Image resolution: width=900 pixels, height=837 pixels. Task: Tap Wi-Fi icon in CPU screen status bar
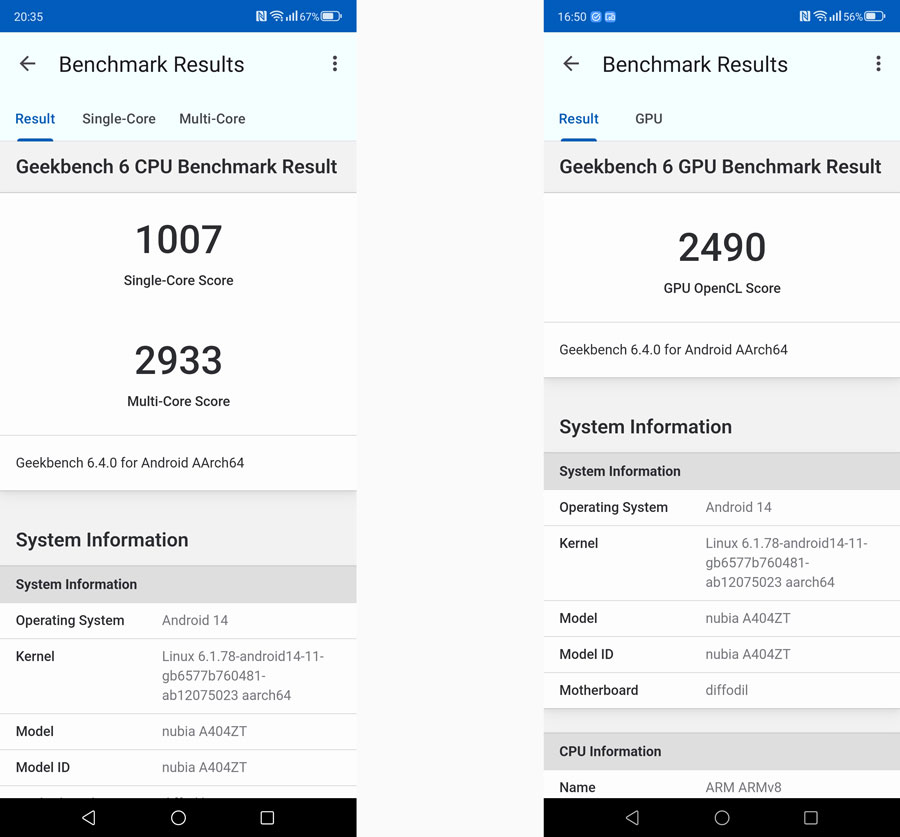click(277, 16)
